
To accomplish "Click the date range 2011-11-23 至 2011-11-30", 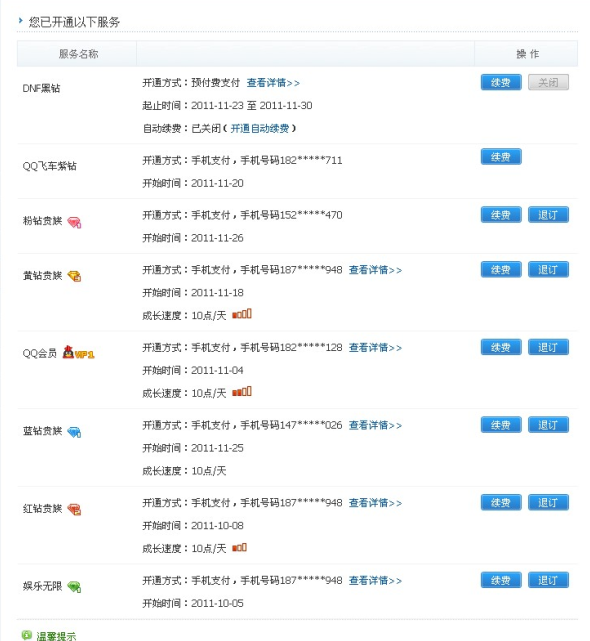I will tap(252, 106).
